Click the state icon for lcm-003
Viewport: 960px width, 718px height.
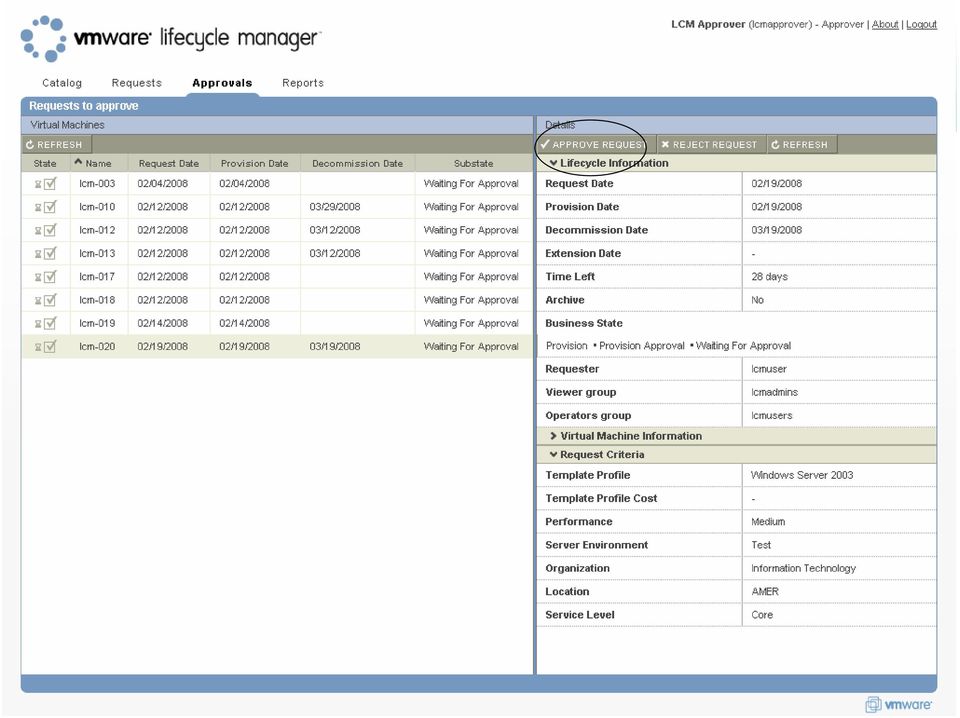point(45,184)
